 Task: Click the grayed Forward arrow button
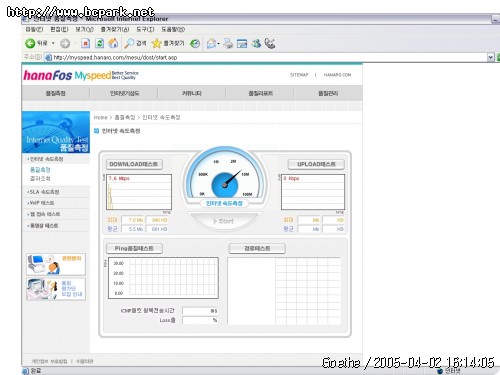[65, 43]
